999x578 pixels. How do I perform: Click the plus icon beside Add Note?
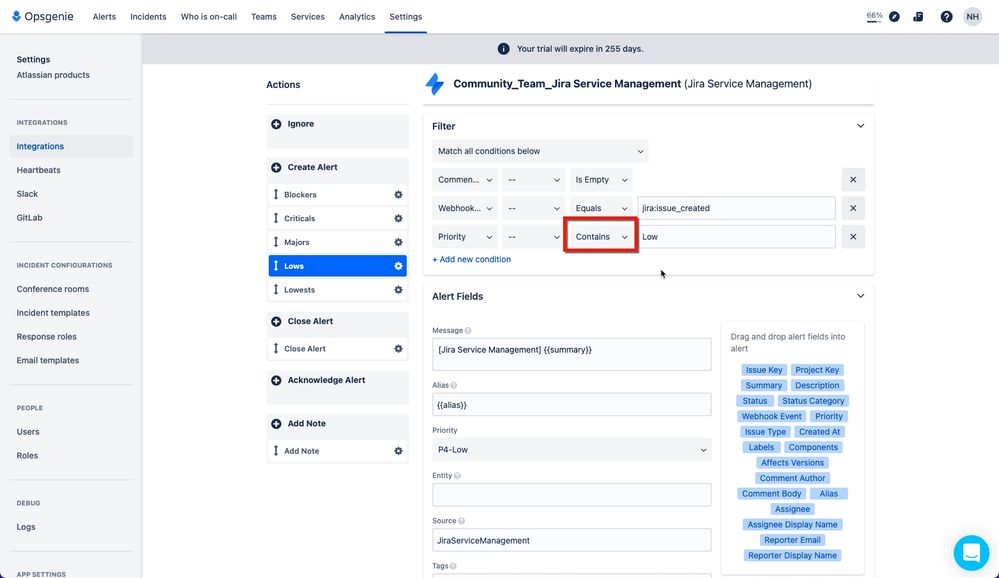pyautogui.click(x=276, y=424)
